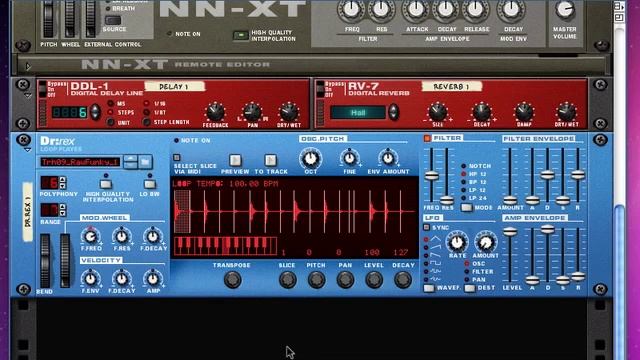640x360 pixels.
Task: Toggle DDL-1 Bypass/On/Off switch
Action: pos(42,89)
